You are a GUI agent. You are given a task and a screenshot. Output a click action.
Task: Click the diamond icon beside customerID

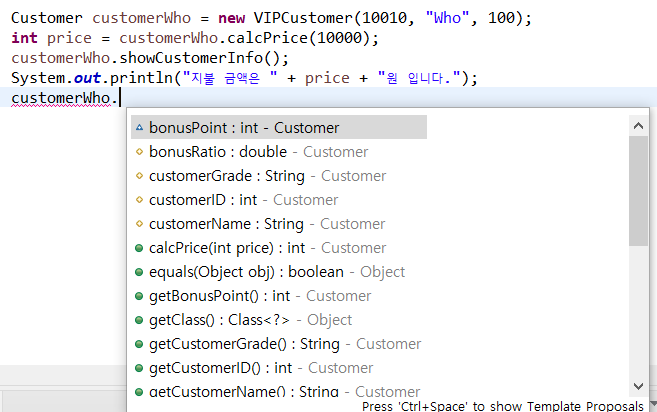pyautogui.click(x=140, y=200)
